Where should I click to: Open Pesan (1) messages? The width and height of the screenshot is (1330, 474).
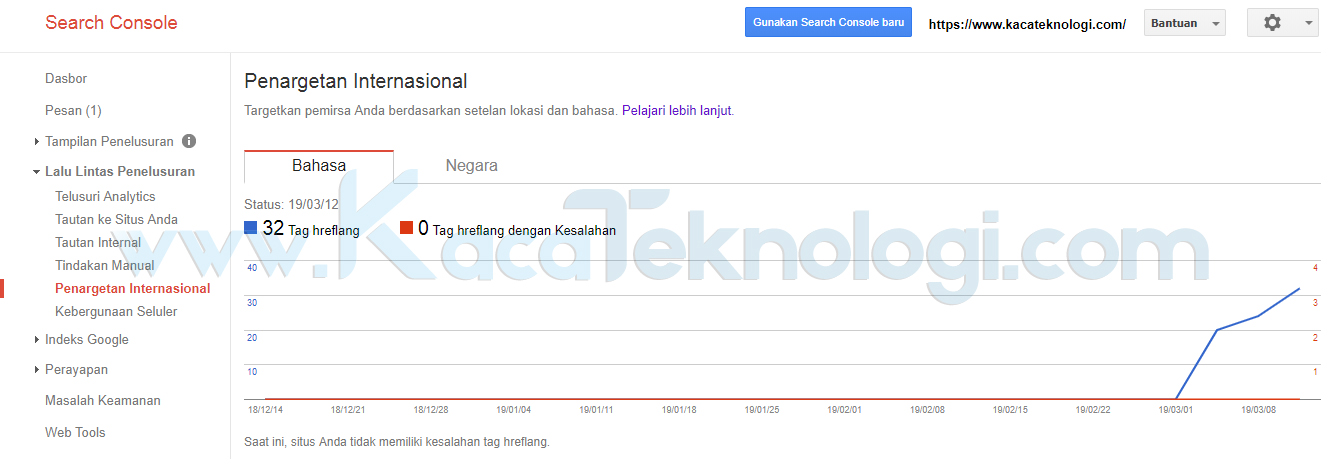(x=73, y=110)
